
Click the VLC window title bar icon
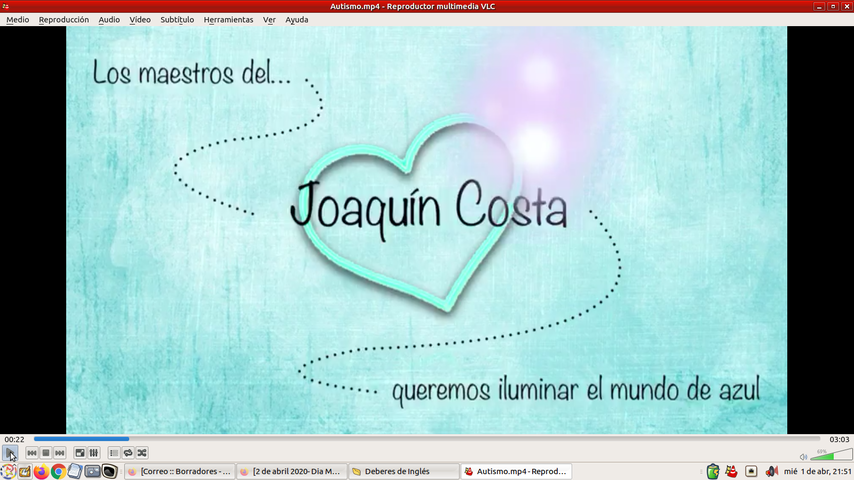[x=5, y=6]
